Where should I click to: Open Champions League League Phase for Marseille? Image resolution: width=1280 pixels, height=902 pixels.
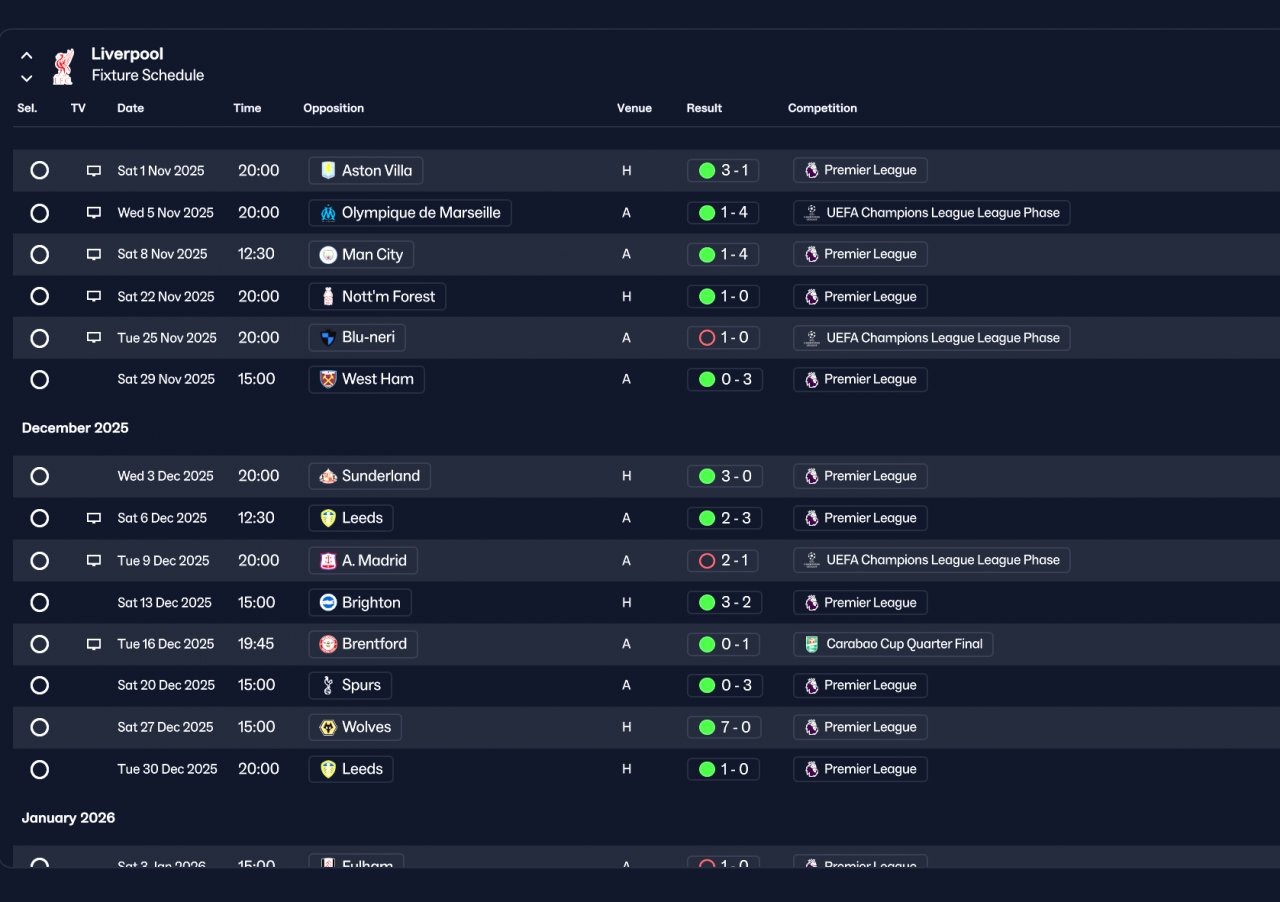click(932, 213)
